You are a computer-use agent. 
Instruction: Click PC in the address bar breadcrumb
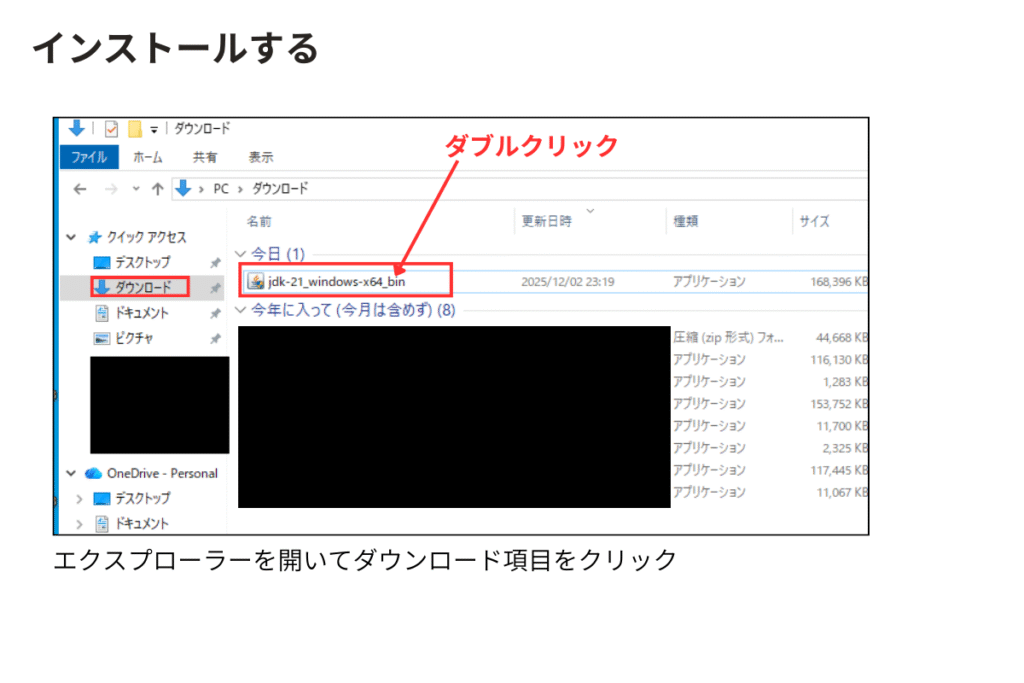(221, 189)
